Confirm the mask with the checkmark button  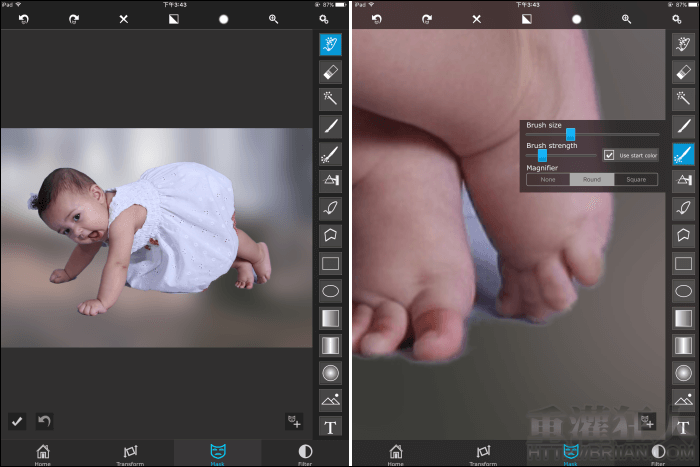17,421
